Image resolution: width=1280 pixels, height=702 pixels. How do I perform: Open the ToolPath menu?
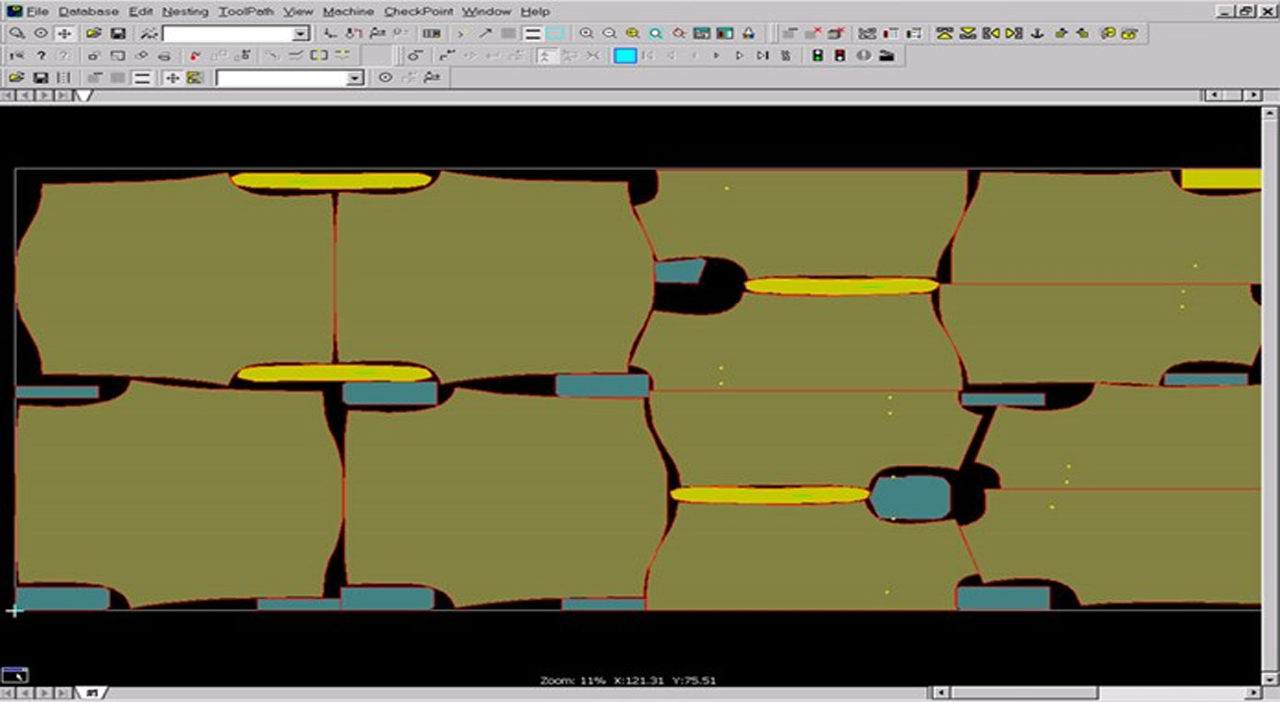pos(245,11)
